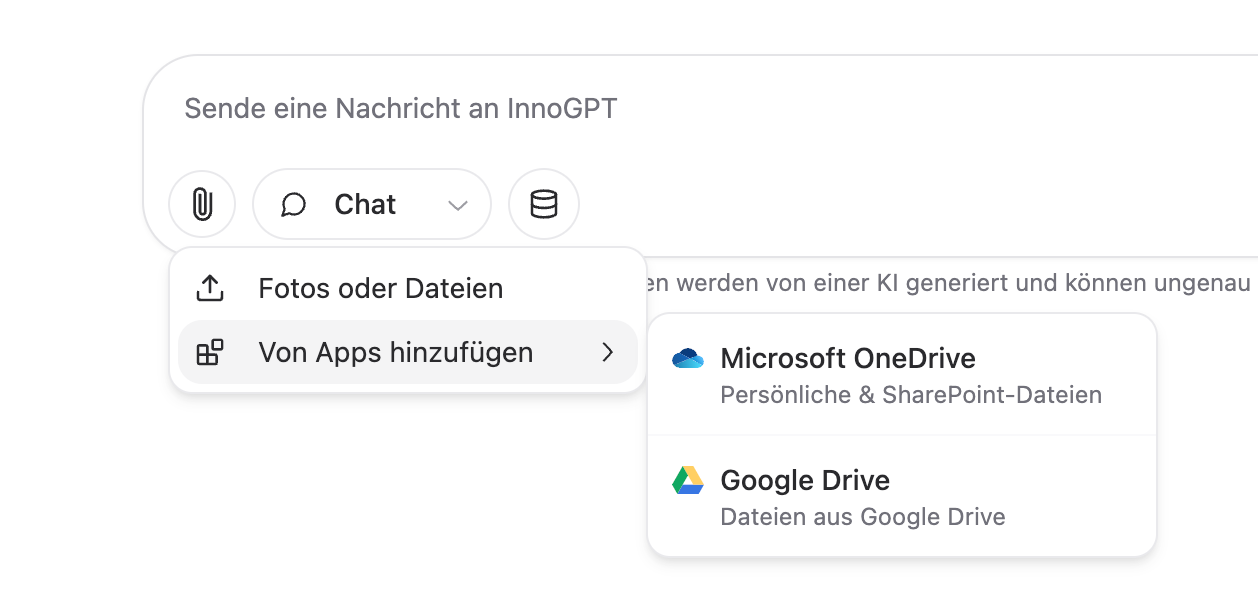
Task: Open the Chat mode selector
Action: (x=372, y=204)
